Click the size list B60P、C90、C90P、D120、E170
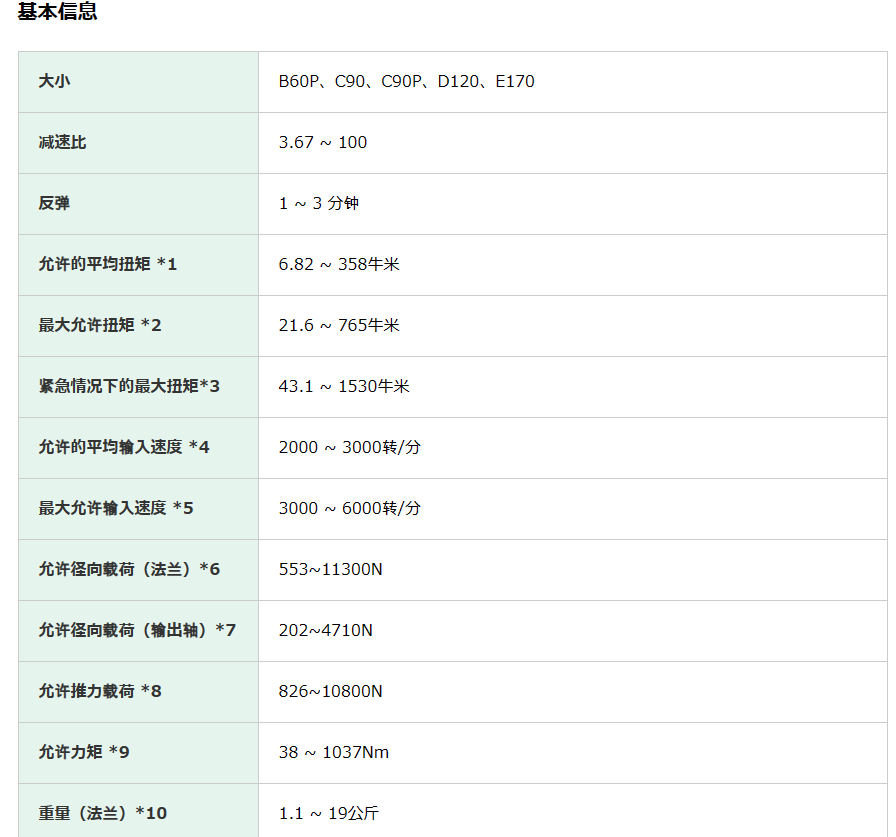The width and height of the screenshot is (896, 837). (x=406, y=81)
